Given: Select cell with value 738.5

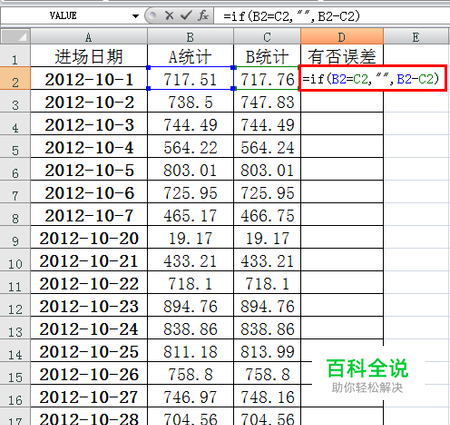Looking at the screenshot, I should [x=190, y=101].
